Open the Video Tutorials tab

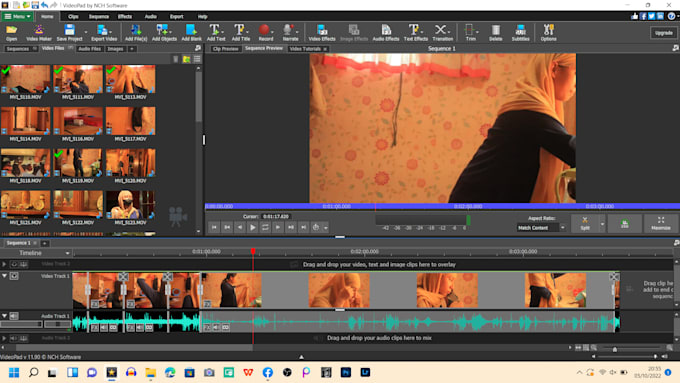305,49
